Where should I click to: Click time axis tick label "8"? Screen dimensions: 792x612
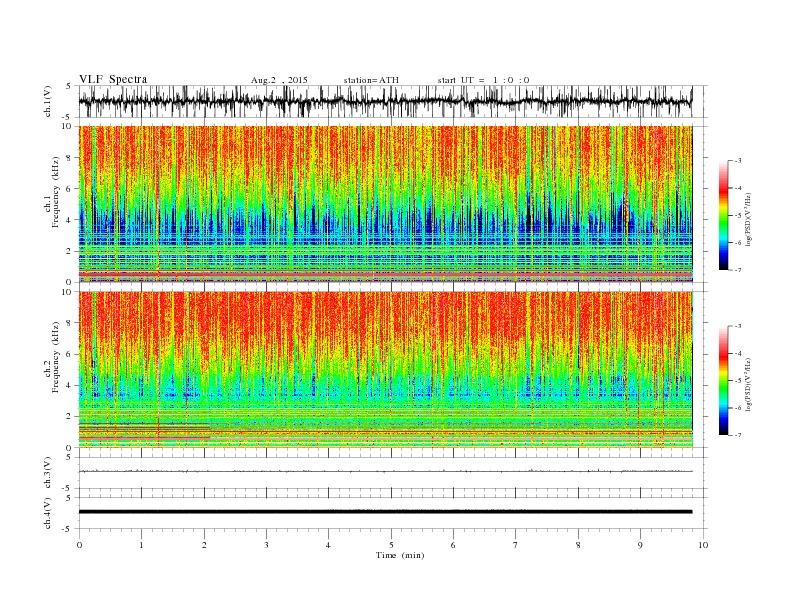coord(578,545)
